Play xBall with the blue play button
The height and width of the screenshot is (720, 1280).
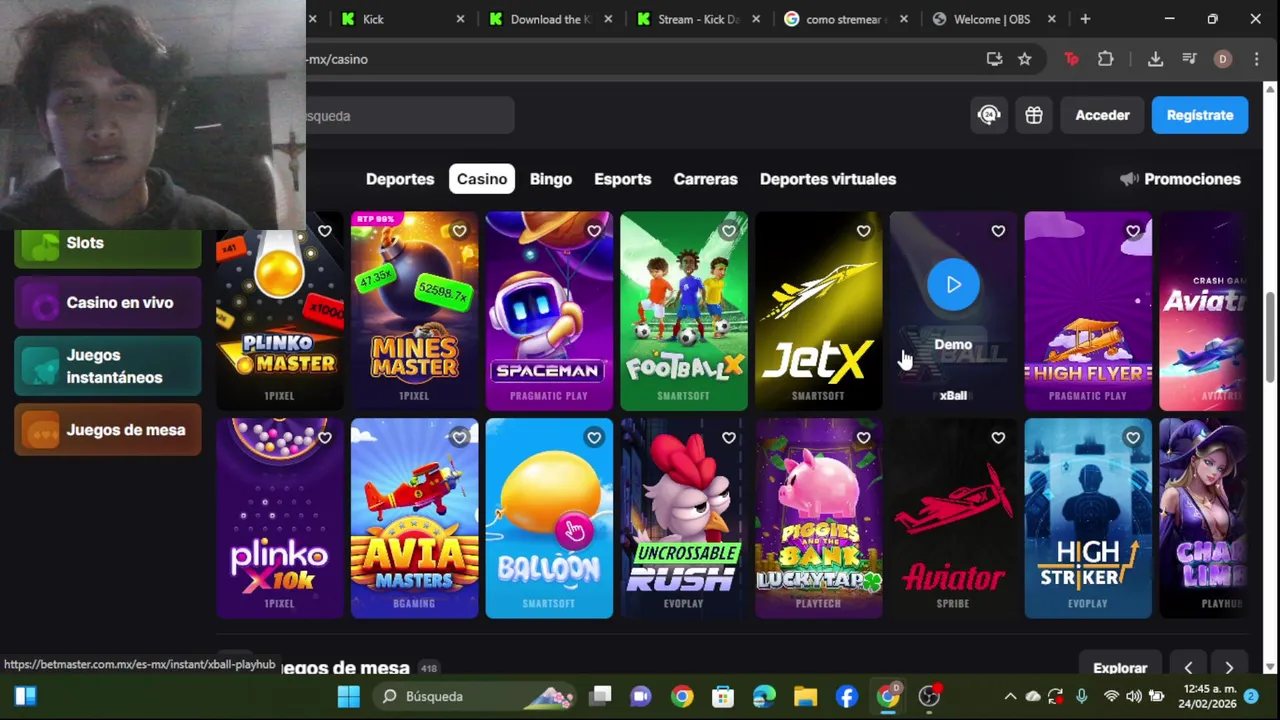pyautogui.click(x=953, y=285)
